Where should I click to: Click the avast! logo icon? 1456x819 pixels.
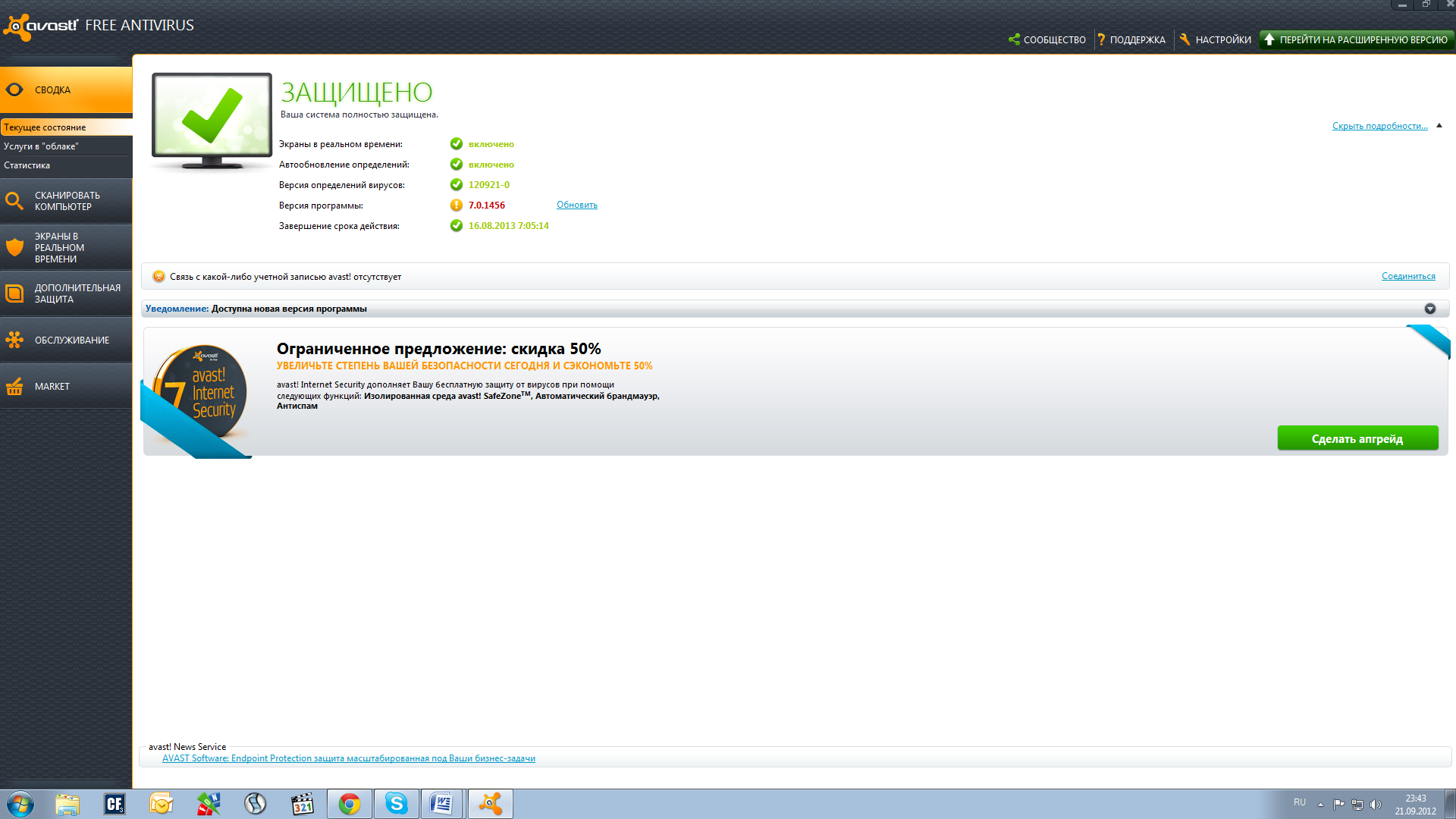tap(18, 27)
